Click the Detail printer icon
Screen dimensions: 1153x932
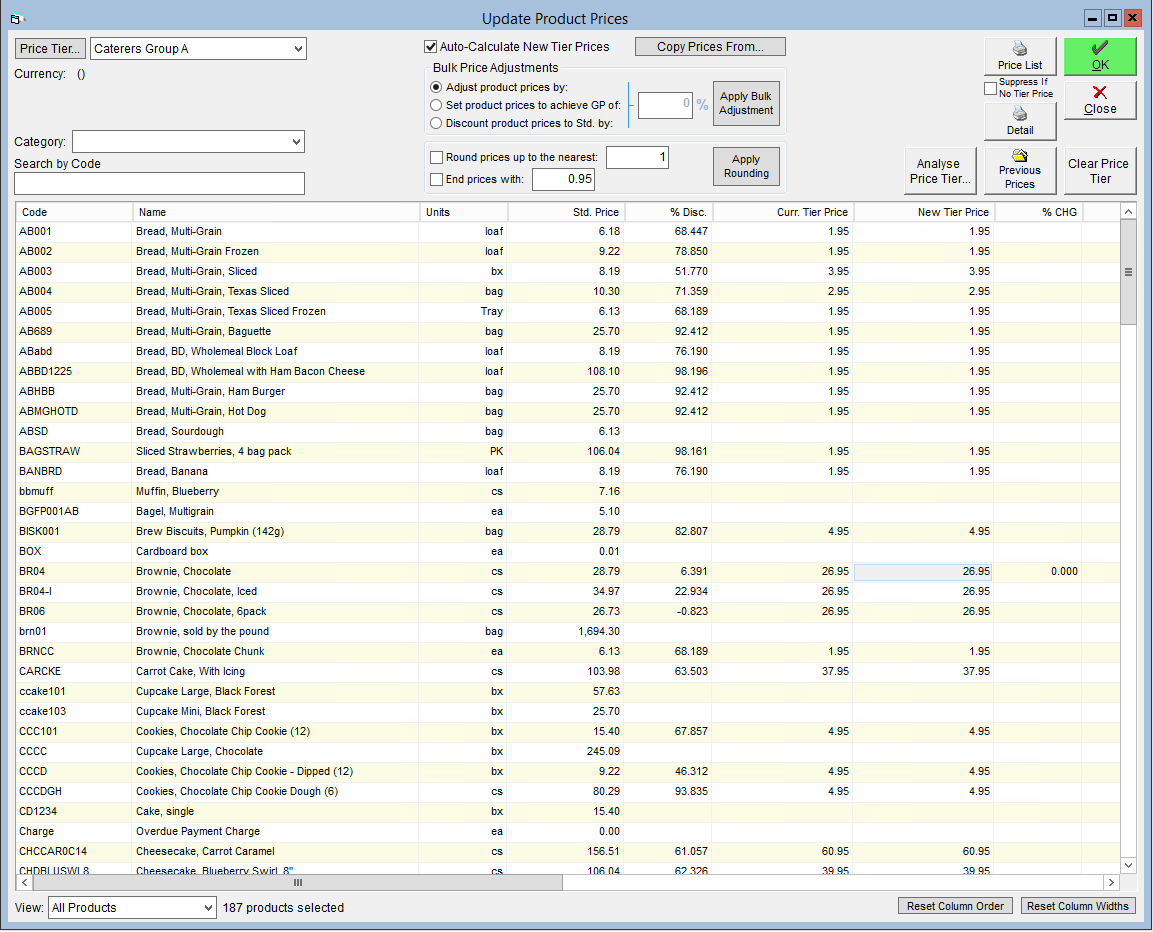coord(1020,114)
